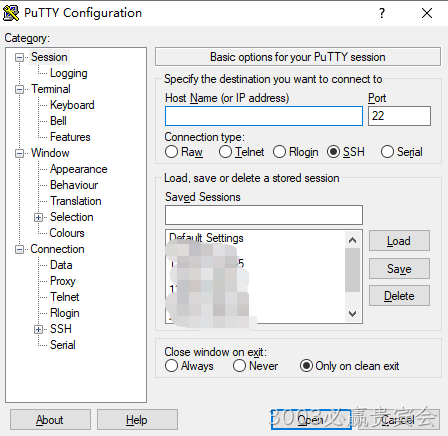The image size is (448, 436).
Task: Open the Selection category
Action: pyautogui.click(x=72, y=217)
